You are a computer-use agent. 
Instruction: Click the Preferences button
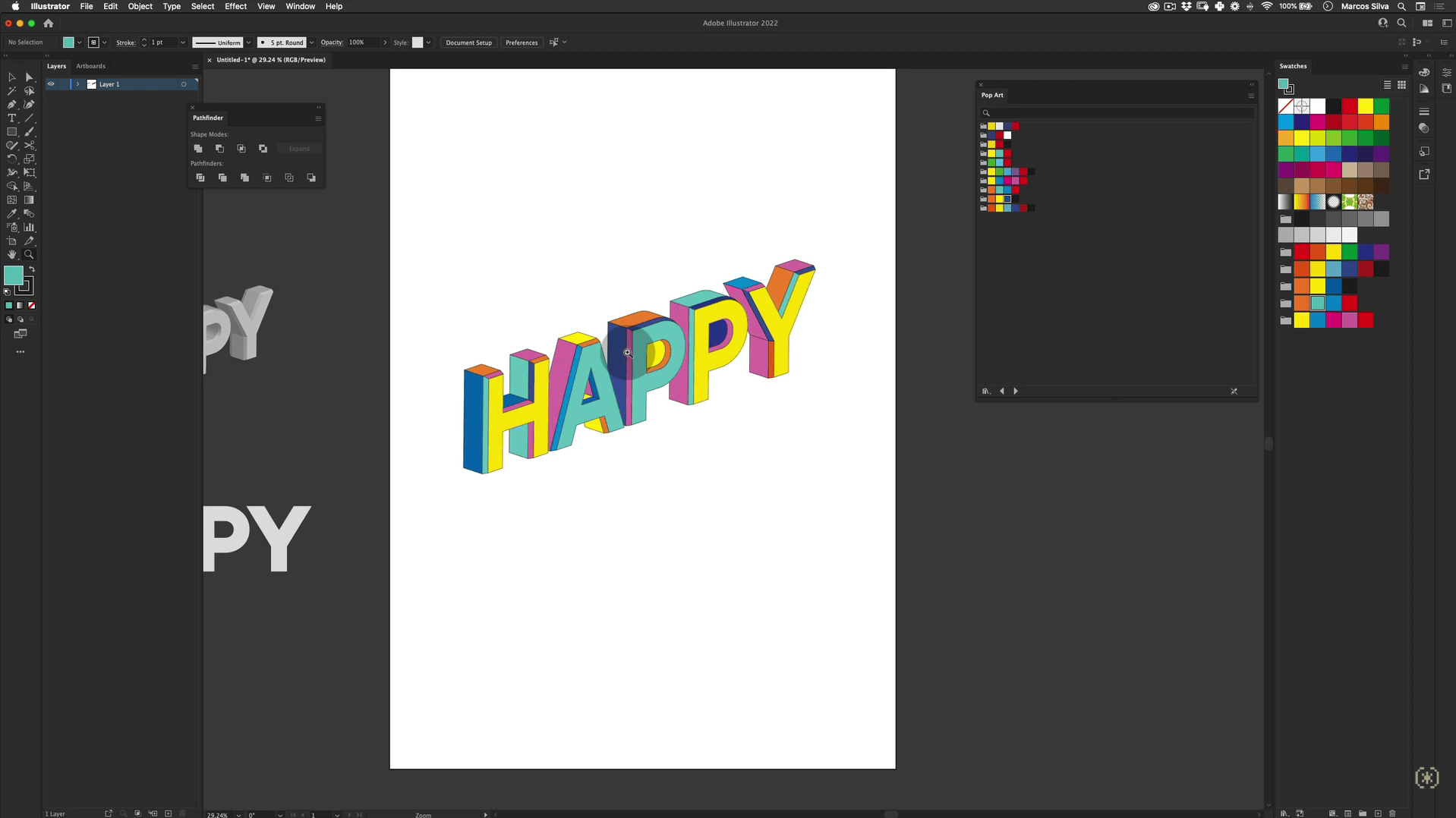522,42
